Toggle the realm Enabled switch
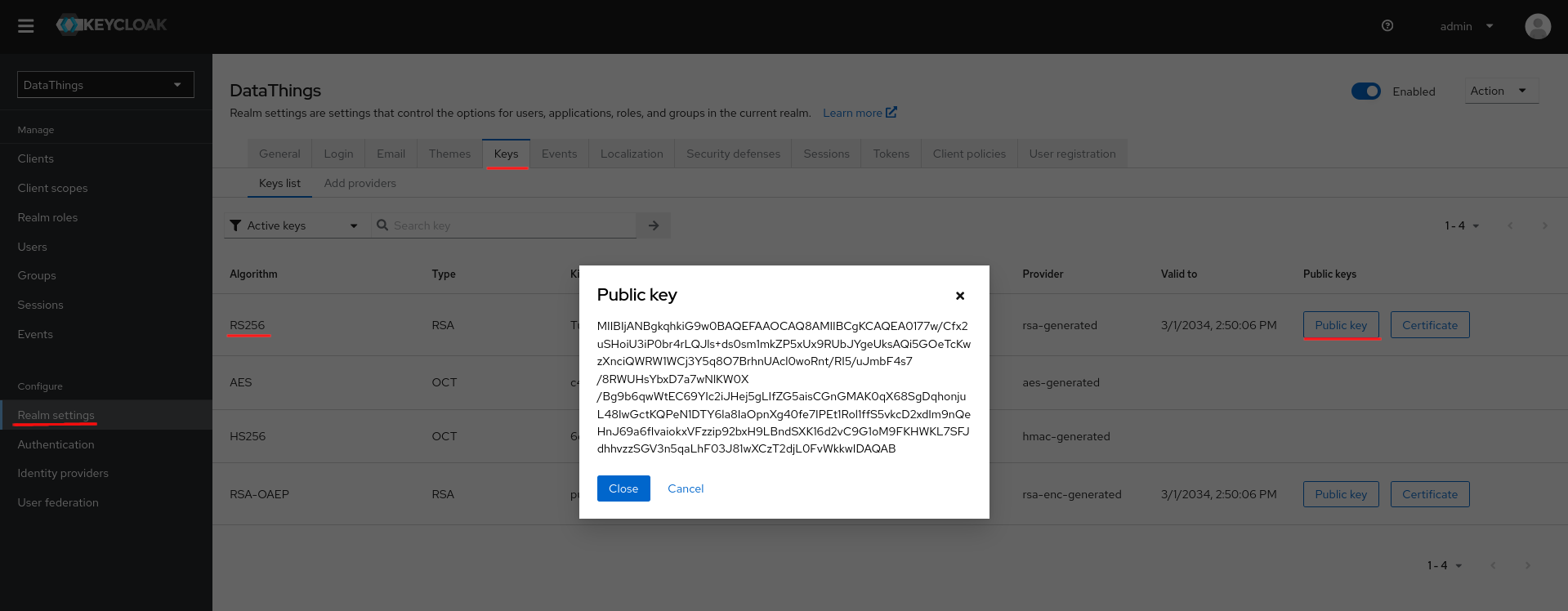 [1366, 91]
